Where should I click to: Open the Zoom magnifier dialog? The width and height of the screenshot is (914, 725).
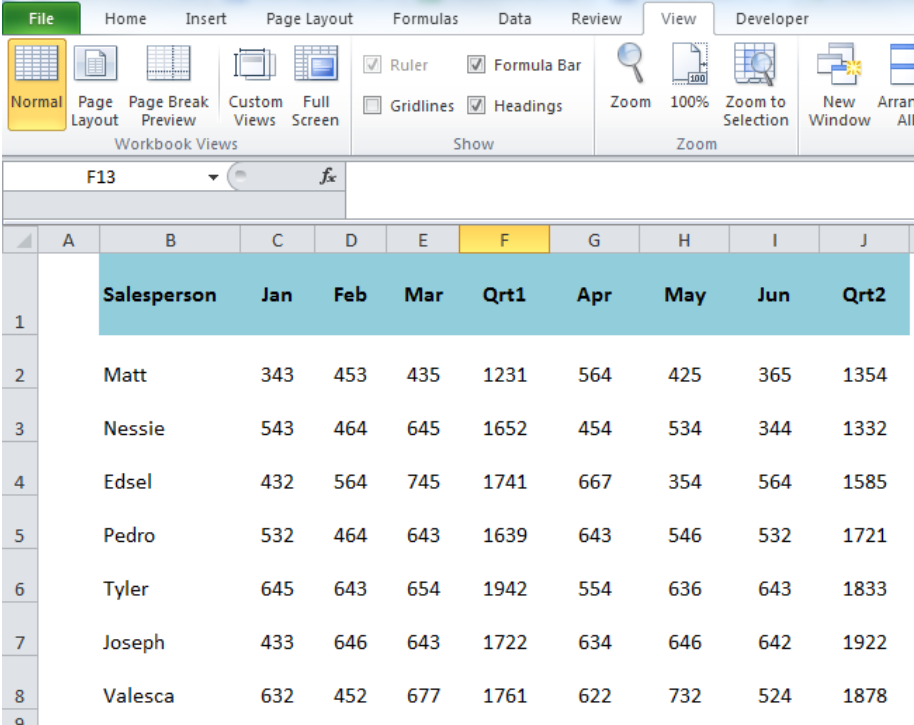(630, 78)
